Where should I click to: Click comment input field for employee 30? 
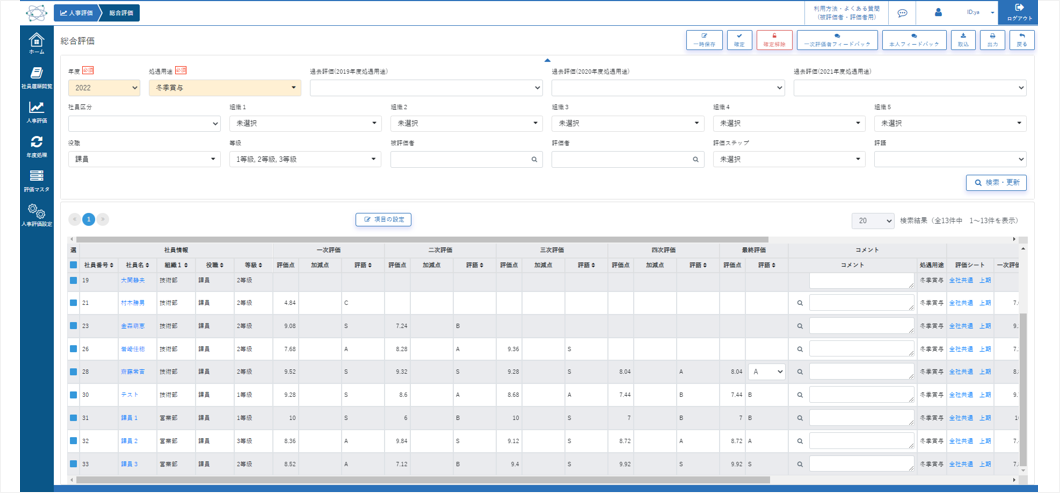tap(861, 394)
